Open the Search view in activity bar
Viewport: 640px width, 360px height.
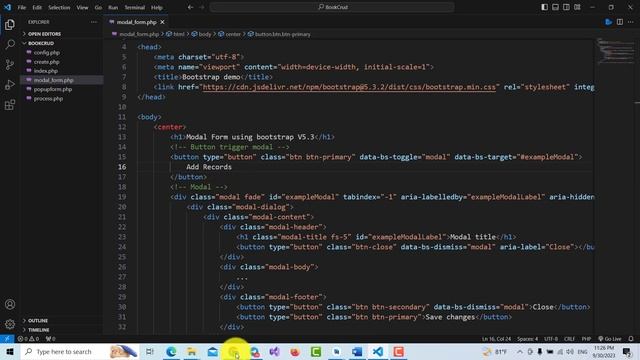(x=10, y=44)
